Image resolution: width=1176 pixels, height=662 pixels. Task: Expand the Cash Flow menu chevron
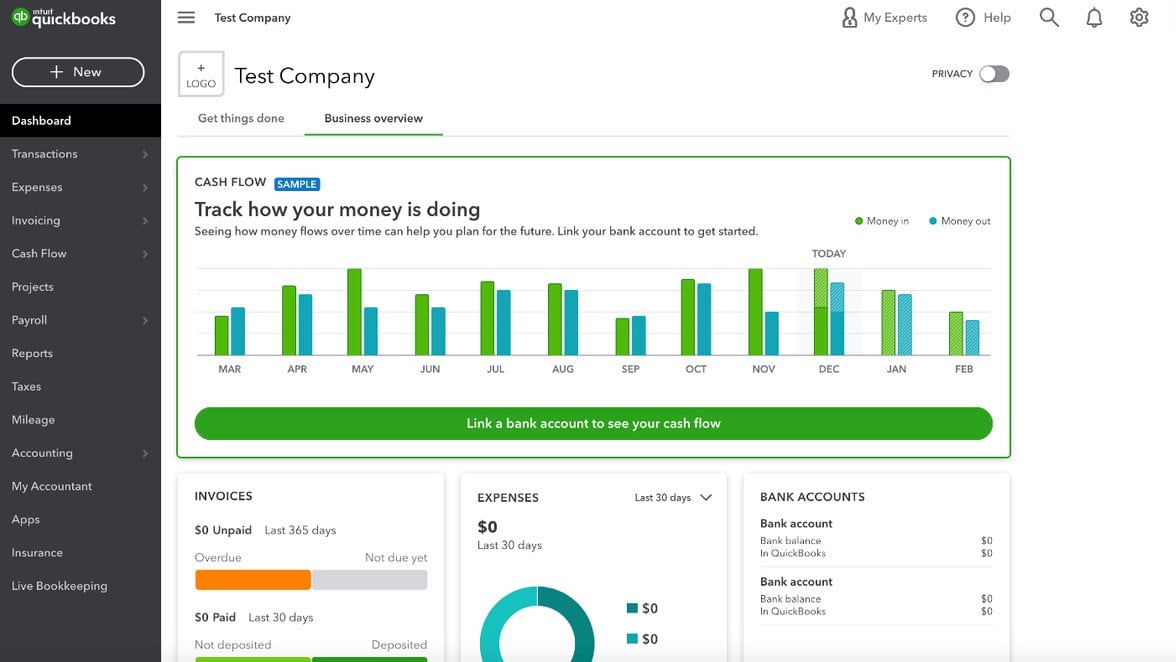[x=145, y=254]
